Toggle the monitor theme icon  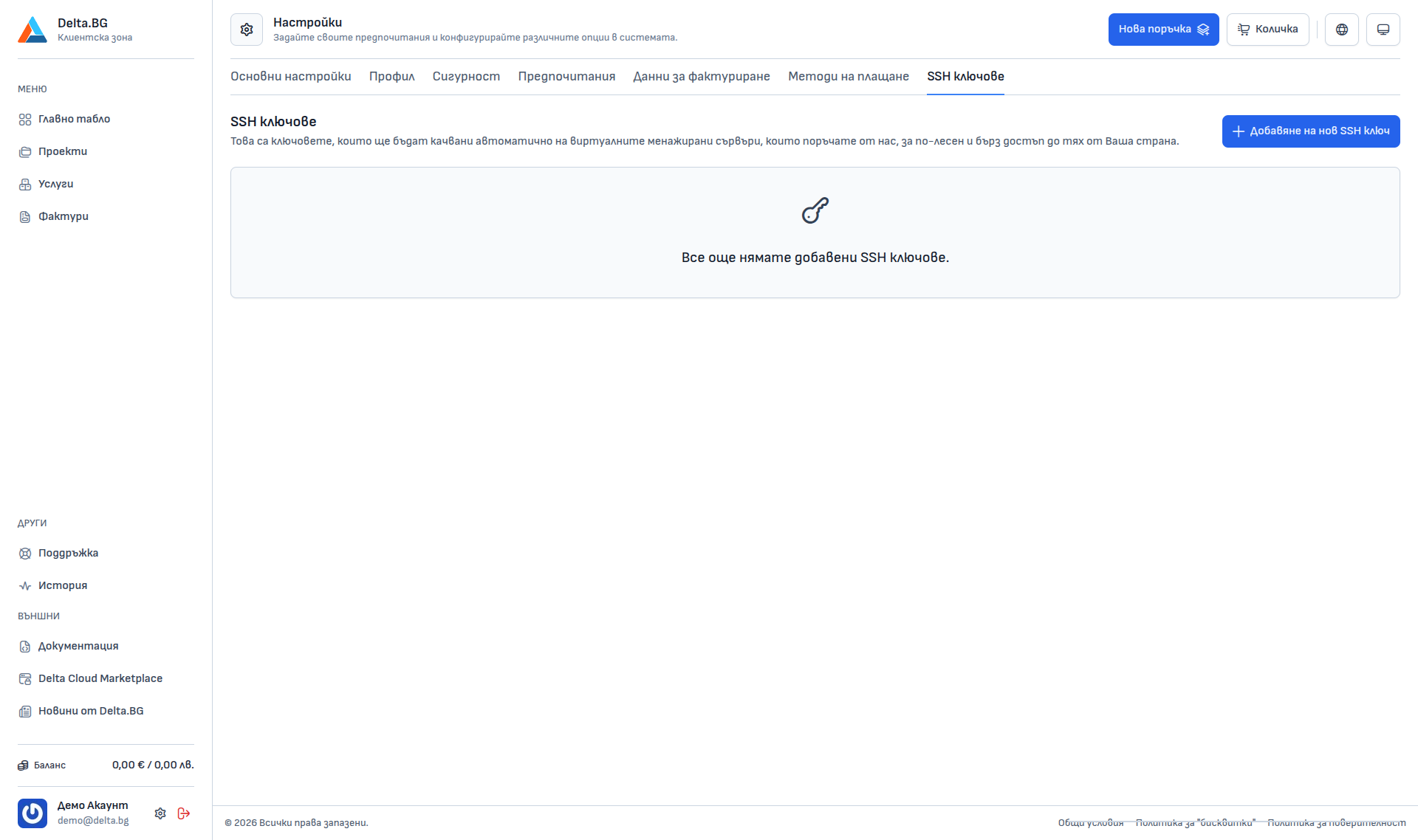click(1383, 30)
